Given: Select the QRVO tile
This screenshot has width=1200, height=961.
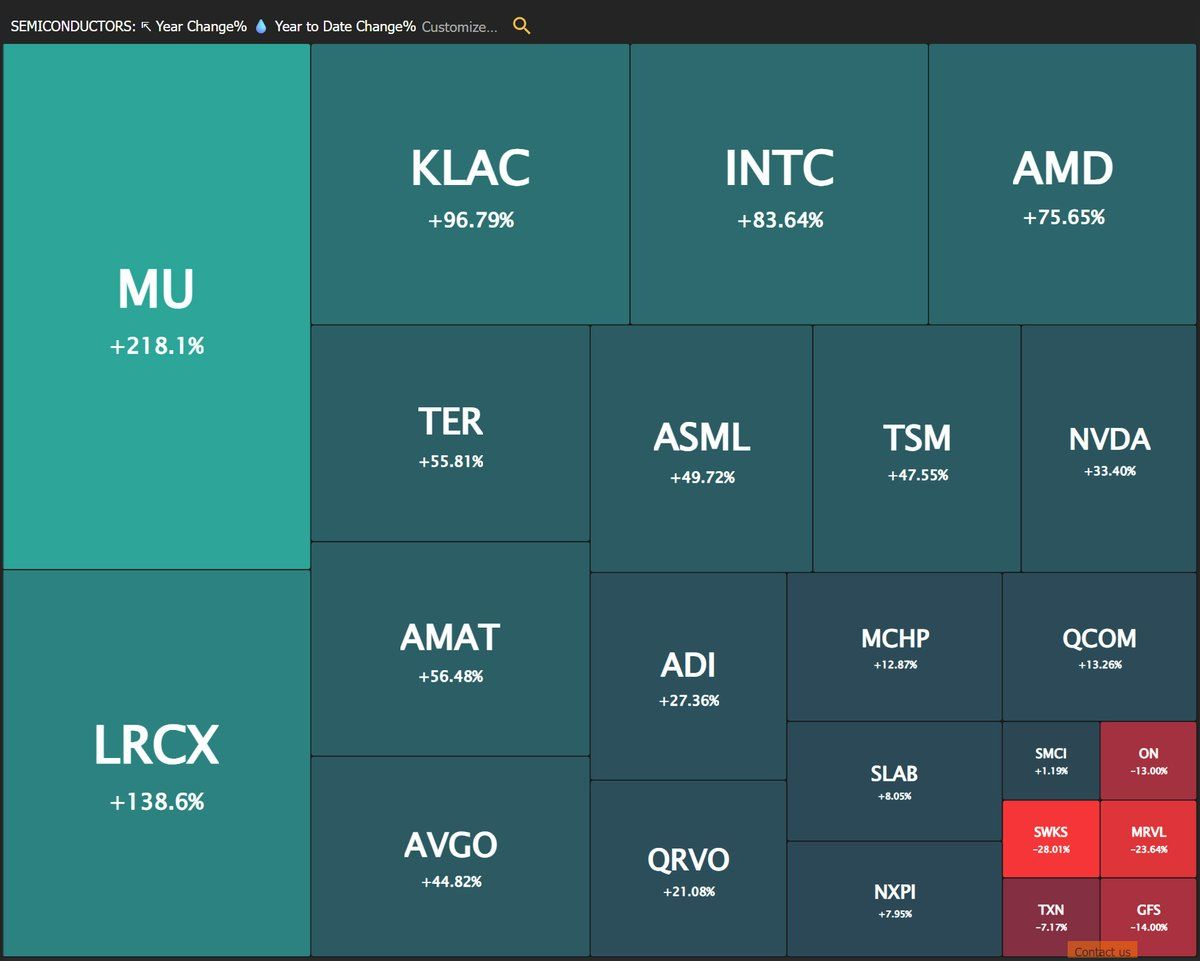Looking at the screenshot, I should pyautogui.click(x=688, y=869).
